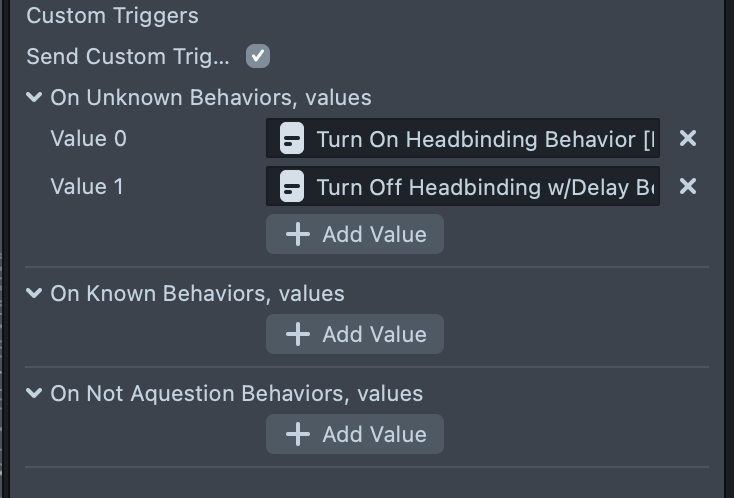
Task: Uncheck the Send Custom Triggers checkbox
Action: 258,56
